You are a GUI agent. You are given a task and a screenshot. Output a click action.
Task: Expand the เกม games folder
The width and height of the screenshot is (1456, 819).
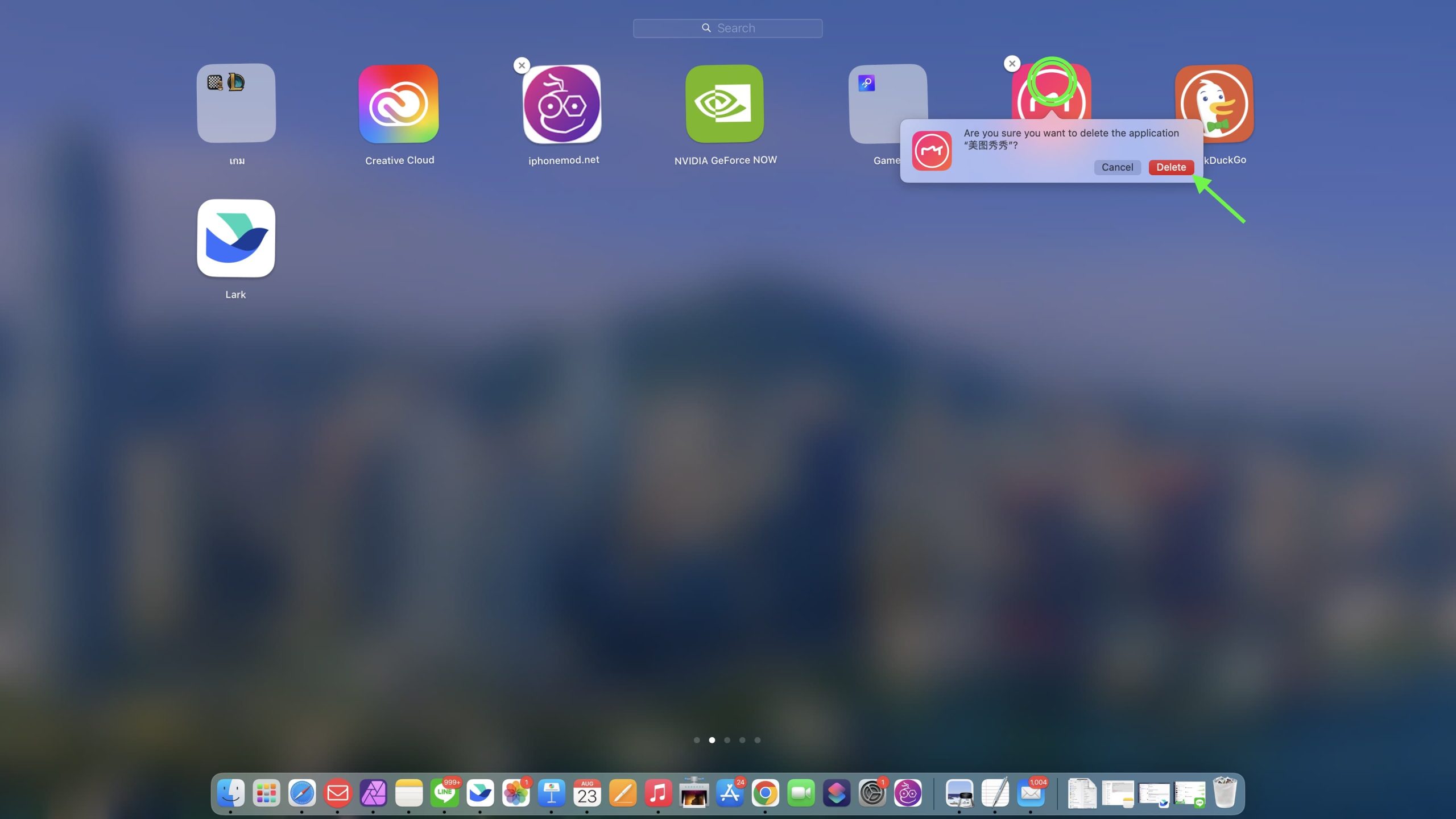[236, 104]
